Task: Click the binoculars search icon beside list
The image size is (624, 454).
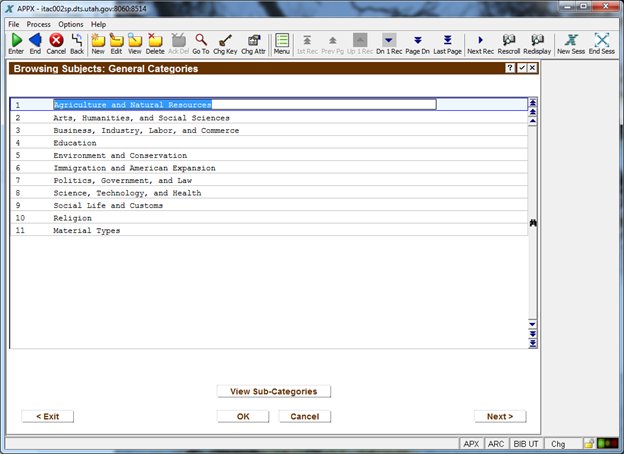Action: click(x=533, y=223)
